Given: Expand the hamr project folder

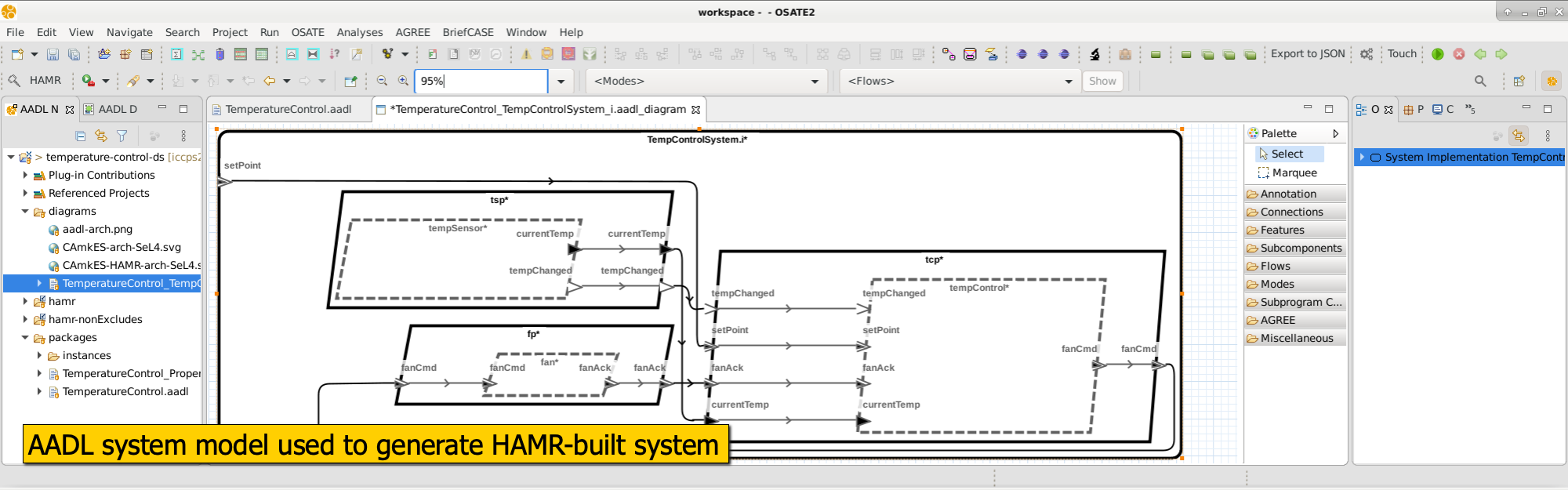Looking at the screenshot, I should 25,301.
